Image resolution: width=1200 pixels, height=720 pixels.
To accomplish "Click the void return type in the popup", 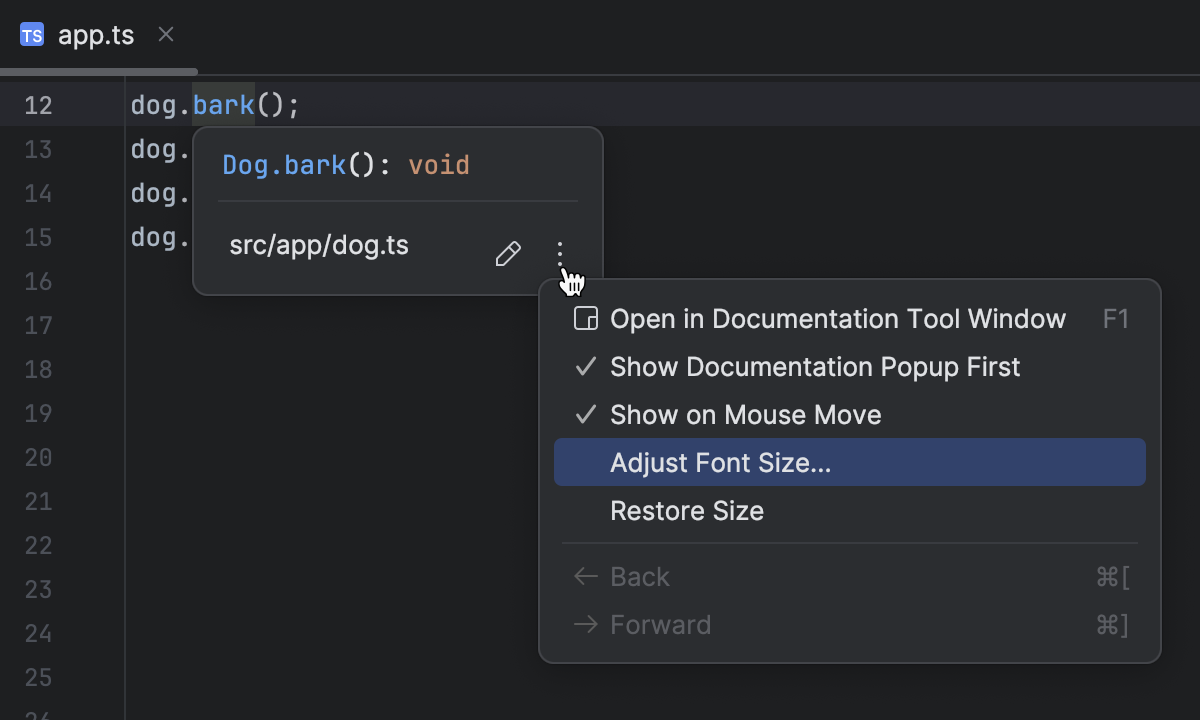I will pos(439,164).
